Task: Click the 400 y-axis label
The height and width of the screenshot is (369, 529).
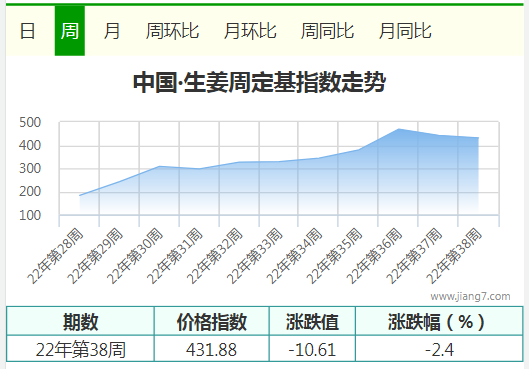Action: tap(30, 145)
